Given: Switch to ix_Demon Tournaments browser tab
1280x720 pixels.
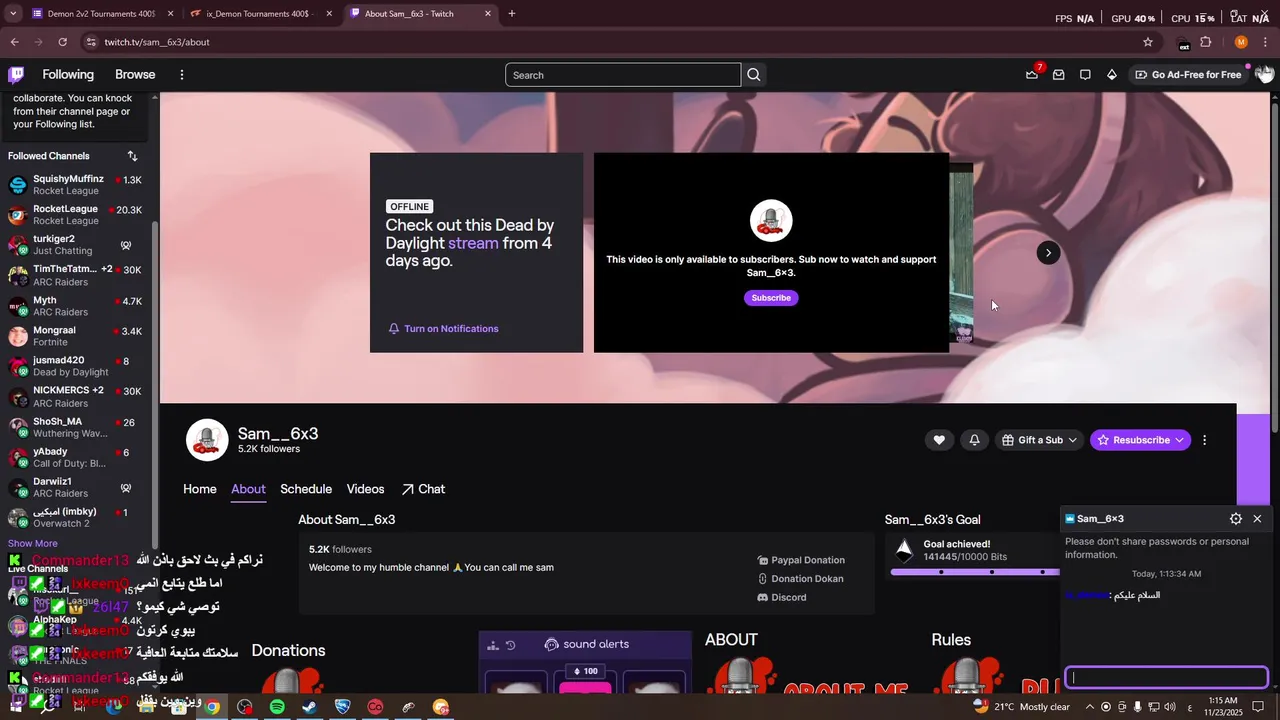Looking at the screenshot, I should tap(259, 14).
